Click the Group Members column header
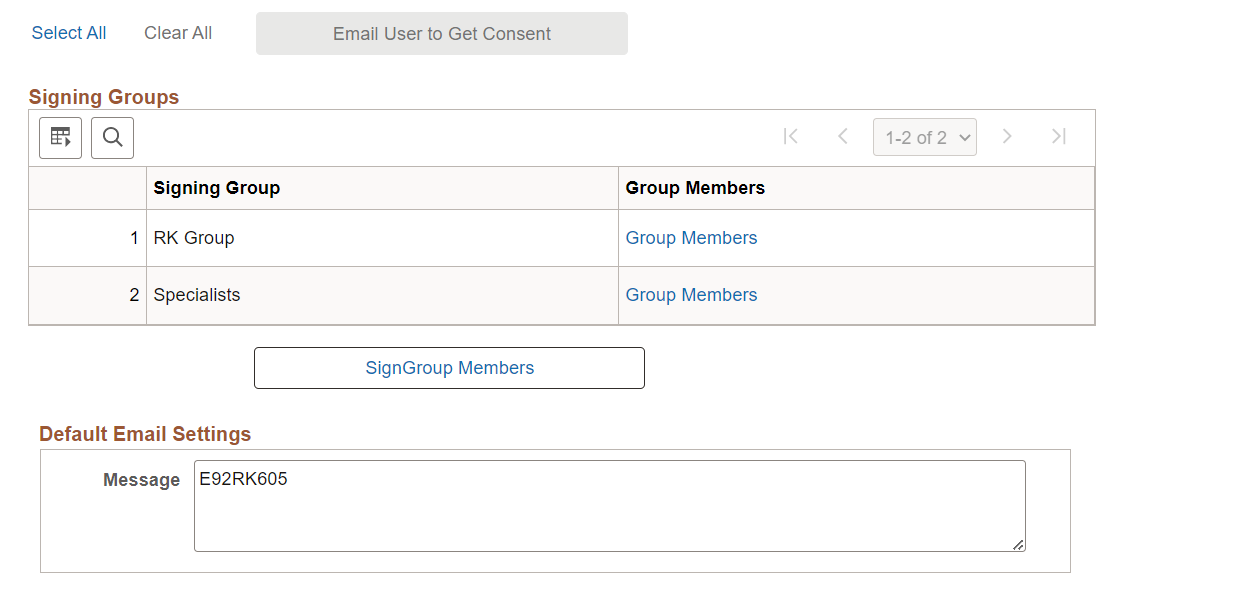The height and width of the screenshot is (595, 1259). [x=694, y=187]
